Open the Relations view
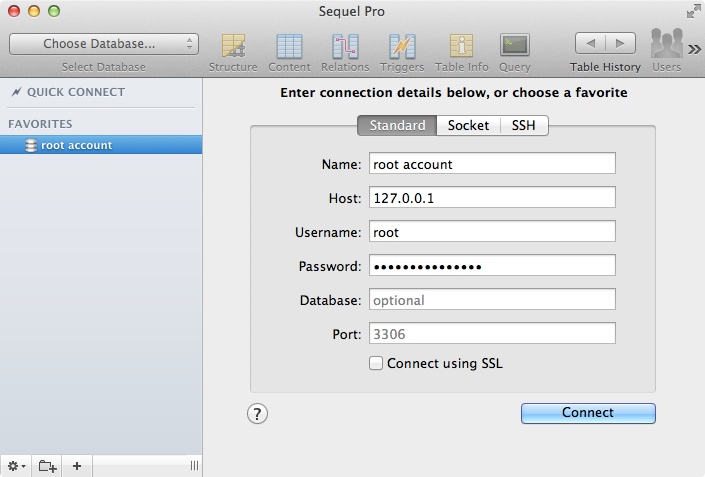Screen dimensions: 705x477 point(345,53)
